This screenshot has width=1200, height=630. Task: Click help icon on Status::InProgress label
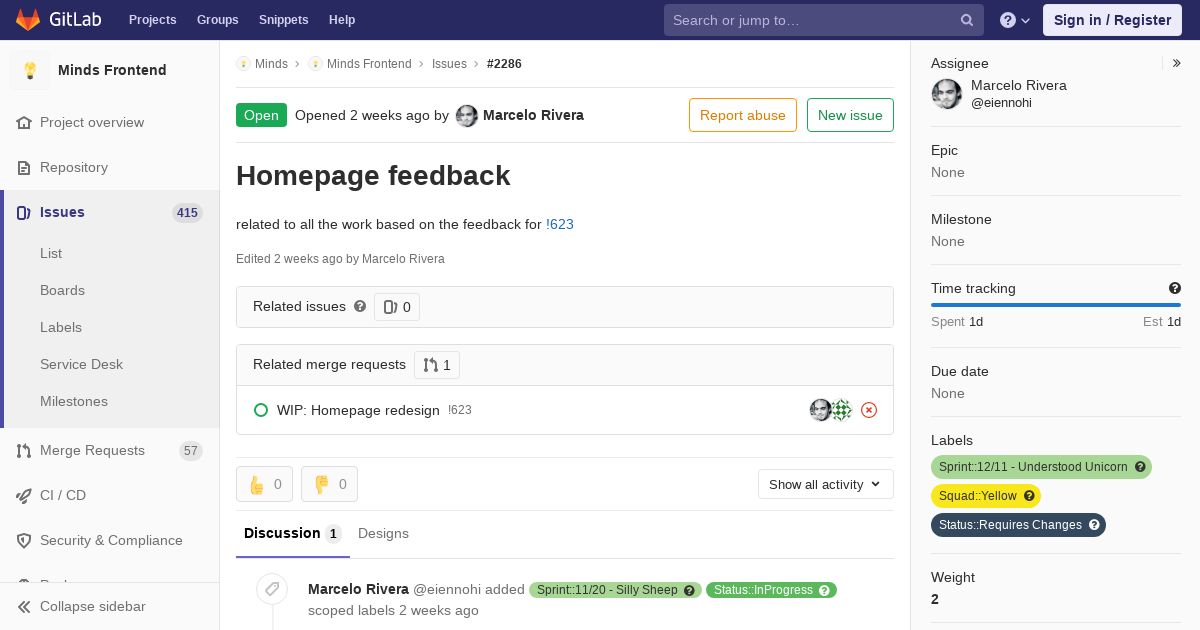tap(825, 590)
